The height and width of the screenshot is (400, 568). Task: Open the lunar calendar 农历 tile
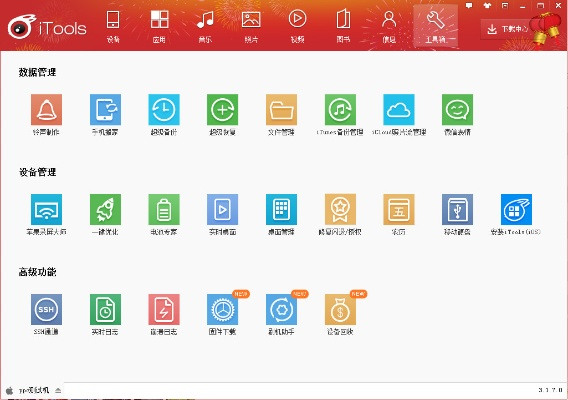click(399, 209)
